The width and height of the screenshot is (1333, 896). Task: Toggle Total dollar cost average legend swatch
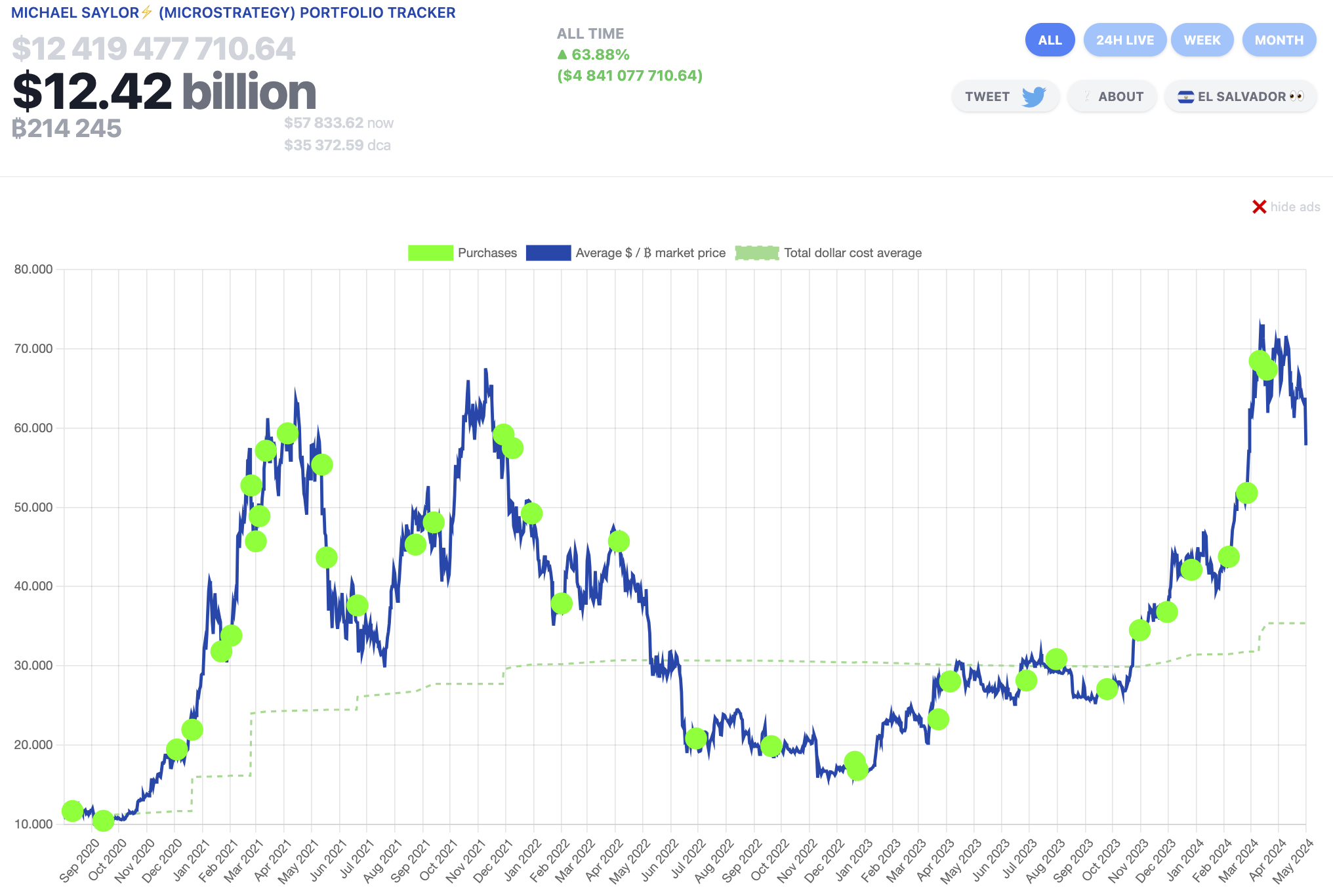tap(757, 253)
